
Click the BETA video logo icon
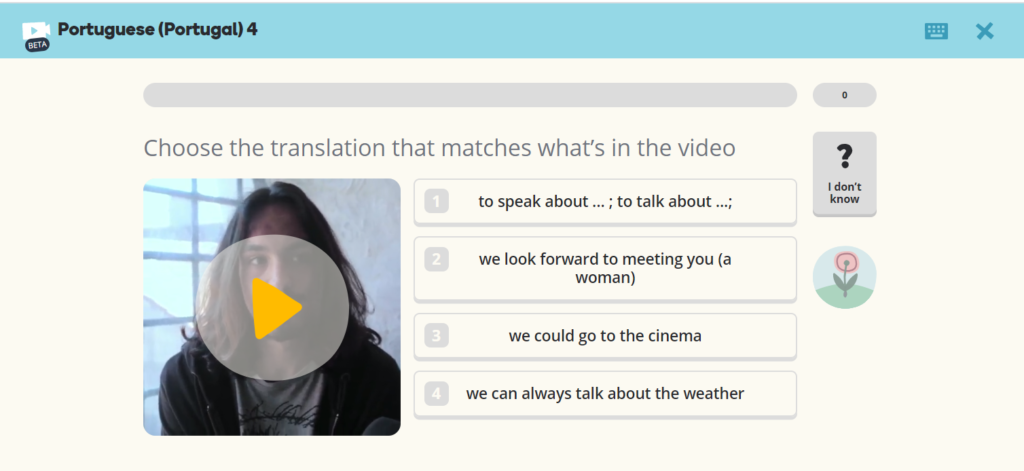pos(36,36)
